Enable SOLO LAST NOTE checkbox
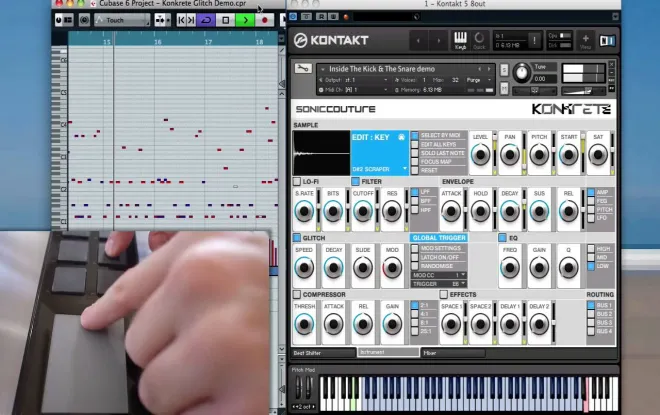The image size is (660, 415). pos(415,153)
